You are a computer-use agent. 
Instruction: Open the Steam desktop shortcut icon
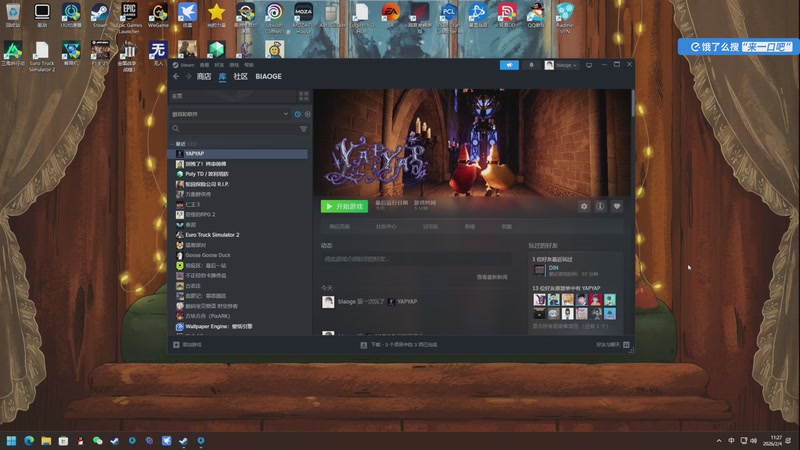click(100, 15)
